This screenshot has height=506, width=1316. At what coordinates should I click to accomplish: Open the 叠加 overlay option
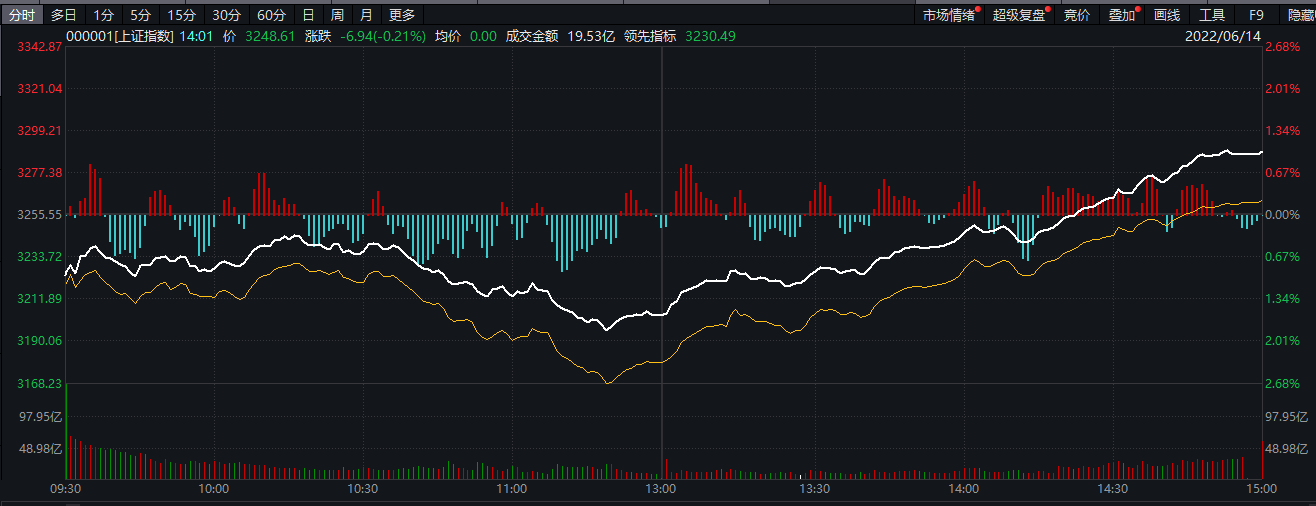(1122, 15)
